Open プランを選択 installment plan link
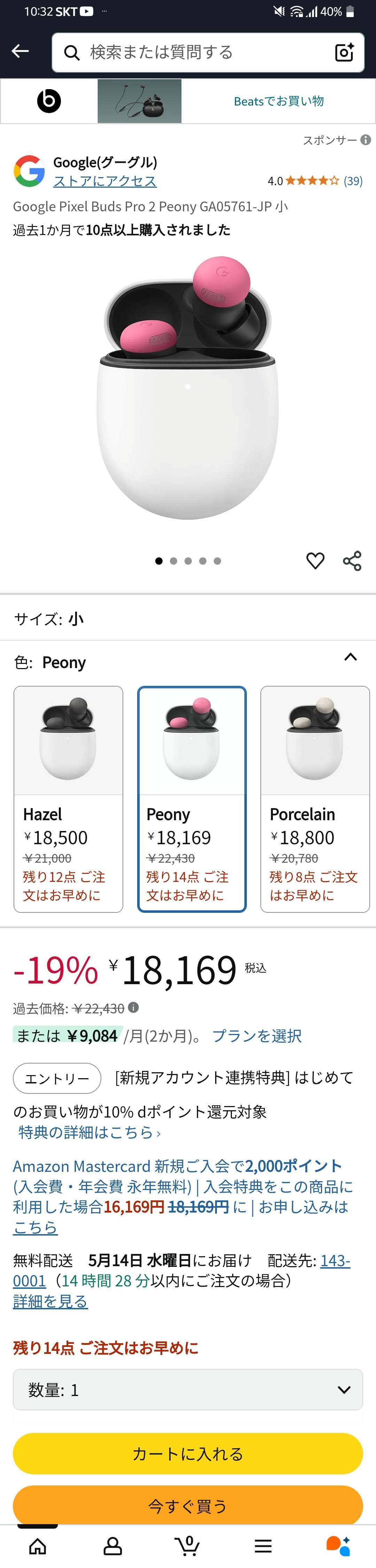 pos(257,1035)
